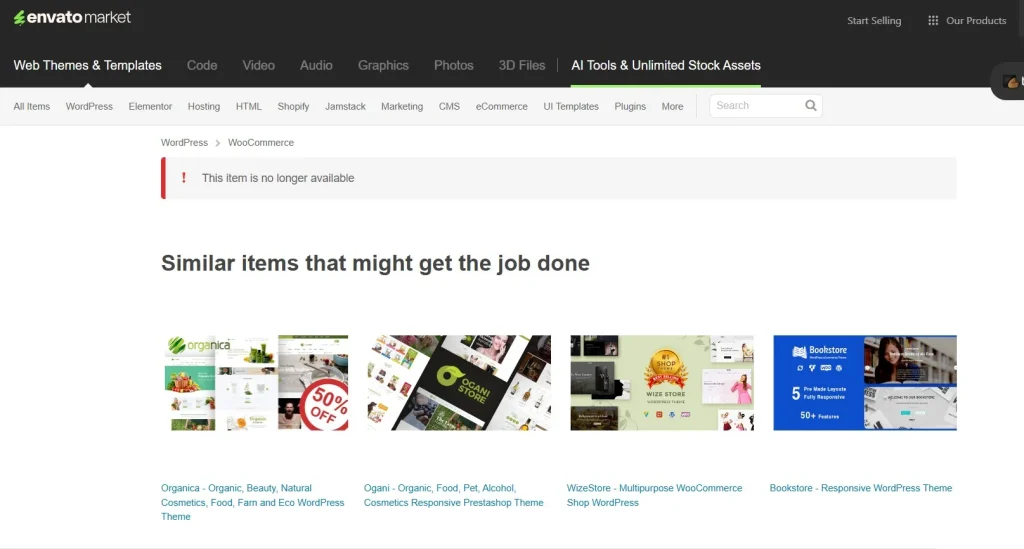1024x549 pixels.
Task: Open the WordPress category dropdown
Action: 89,106
